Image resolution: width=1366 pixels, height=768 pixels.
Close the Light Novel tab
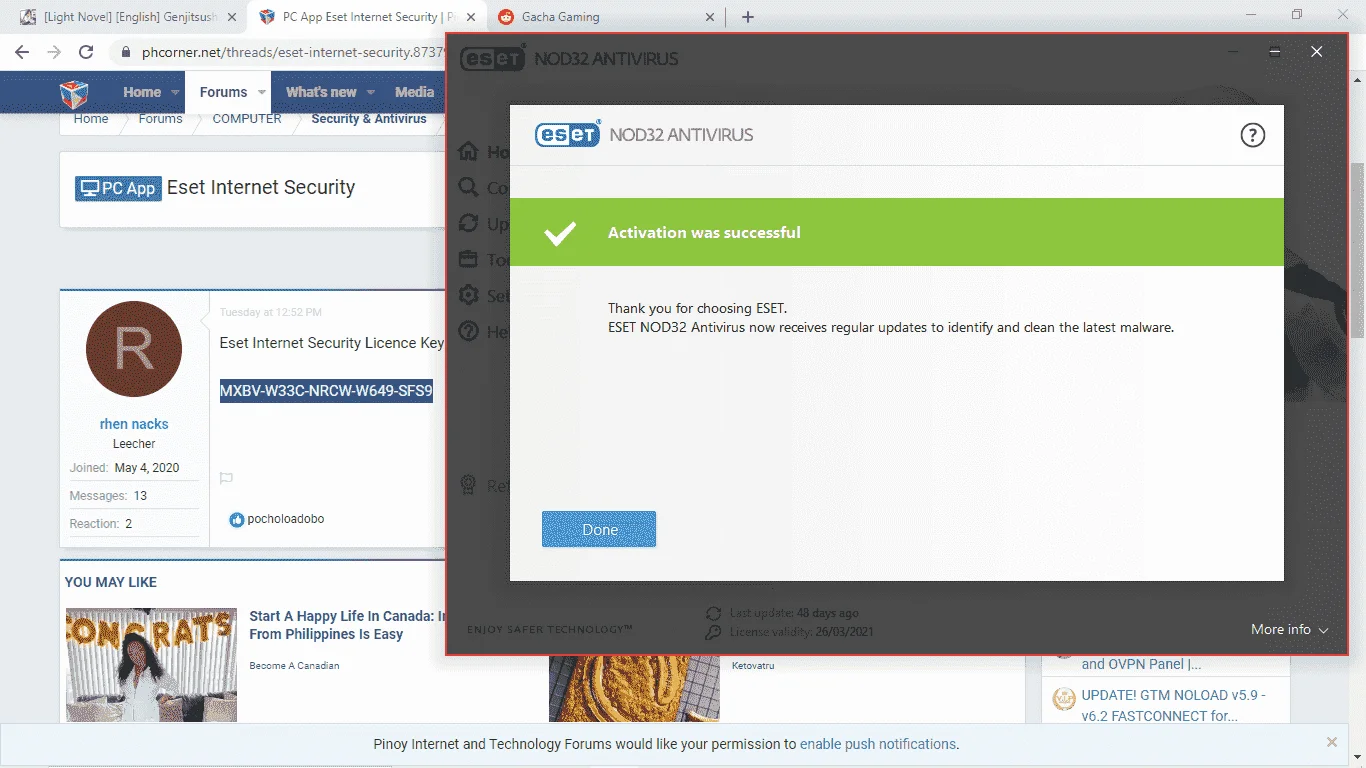232,17
